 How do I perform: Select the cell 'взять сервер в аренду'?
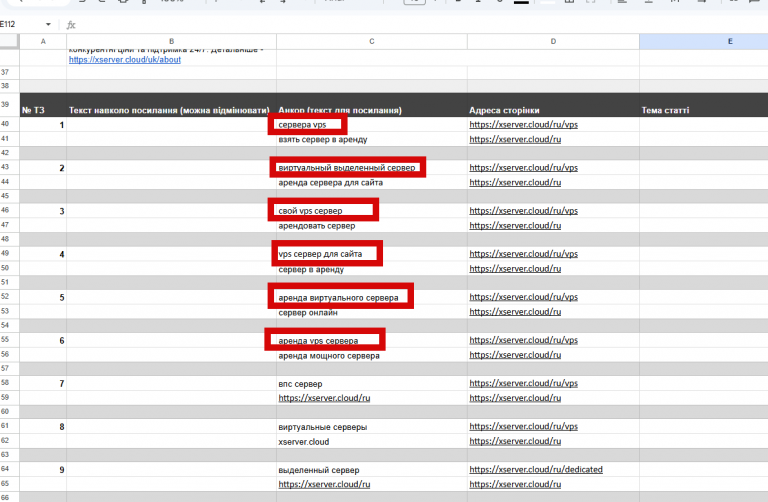pos(372,139)
